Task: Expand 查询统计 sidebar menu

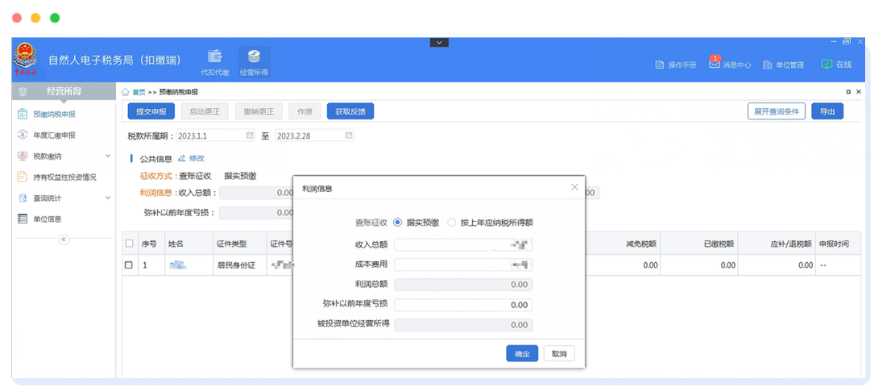Action: (x=63, y=198)
